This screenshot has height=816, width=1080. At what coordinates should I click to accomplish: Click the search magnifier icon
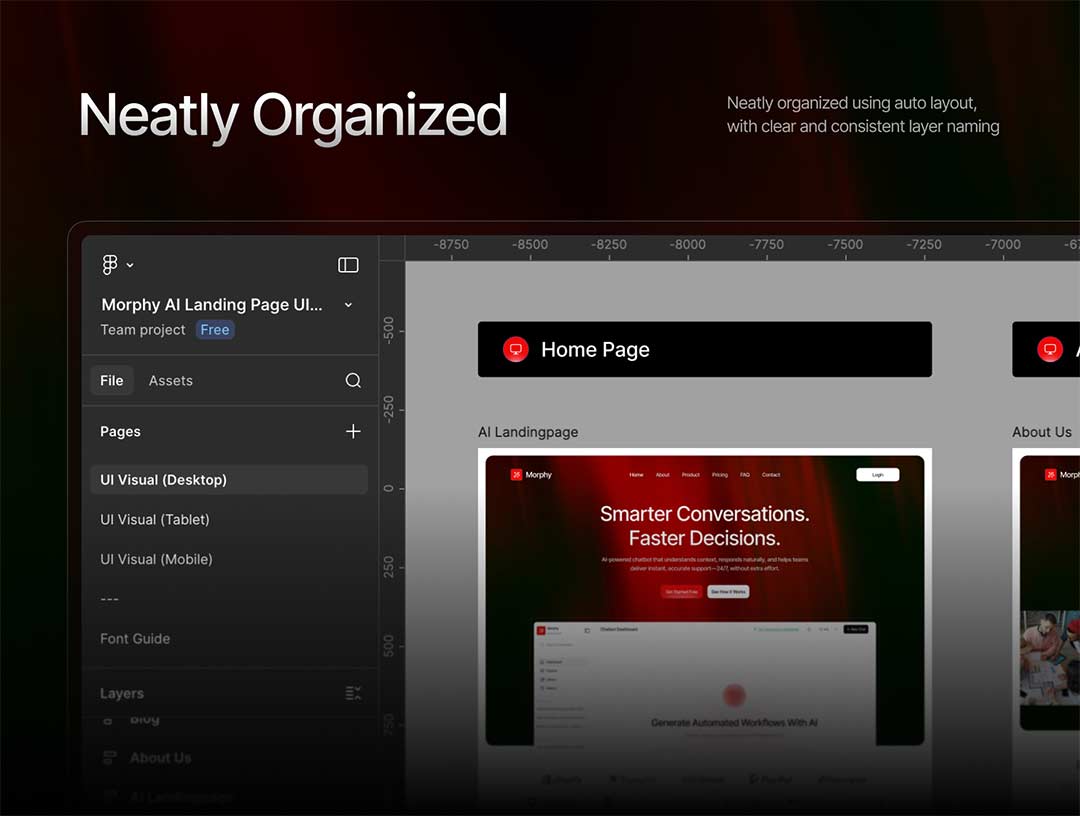pos(353,380)
